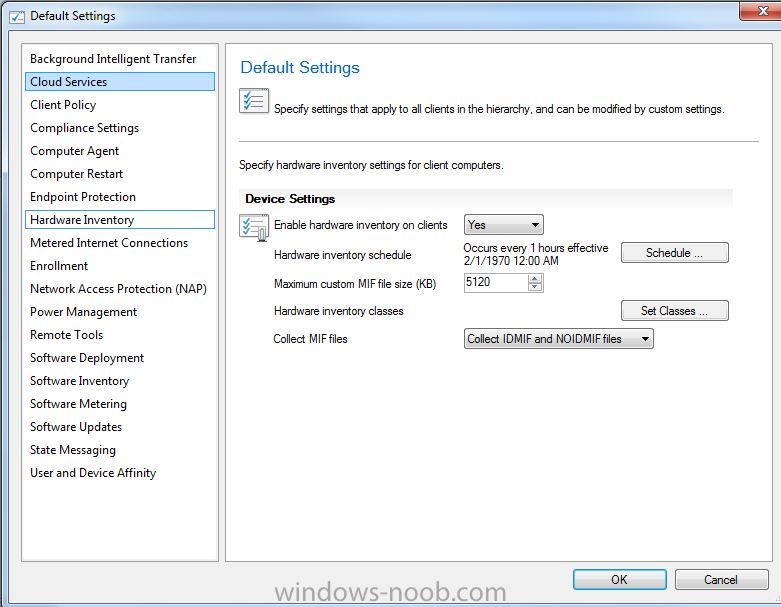Image resolution: width=781 pixels, height=607 pixels.
Task: Click the Default Settings blue heading
Action: [300, 68]
